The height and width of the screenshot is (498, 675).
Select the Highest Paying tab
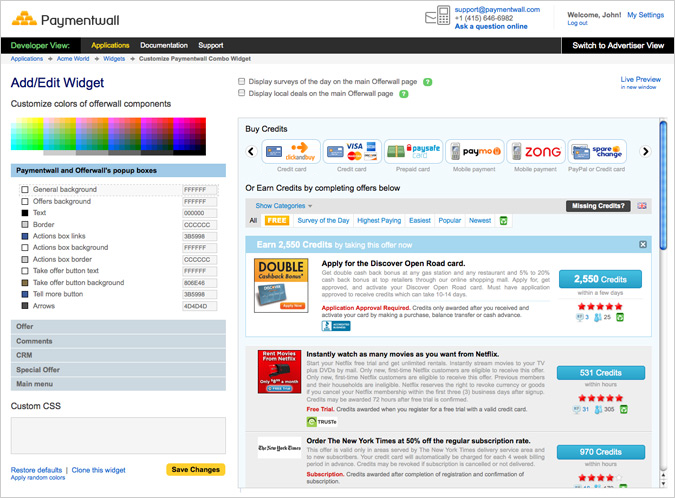click(379, 220)
